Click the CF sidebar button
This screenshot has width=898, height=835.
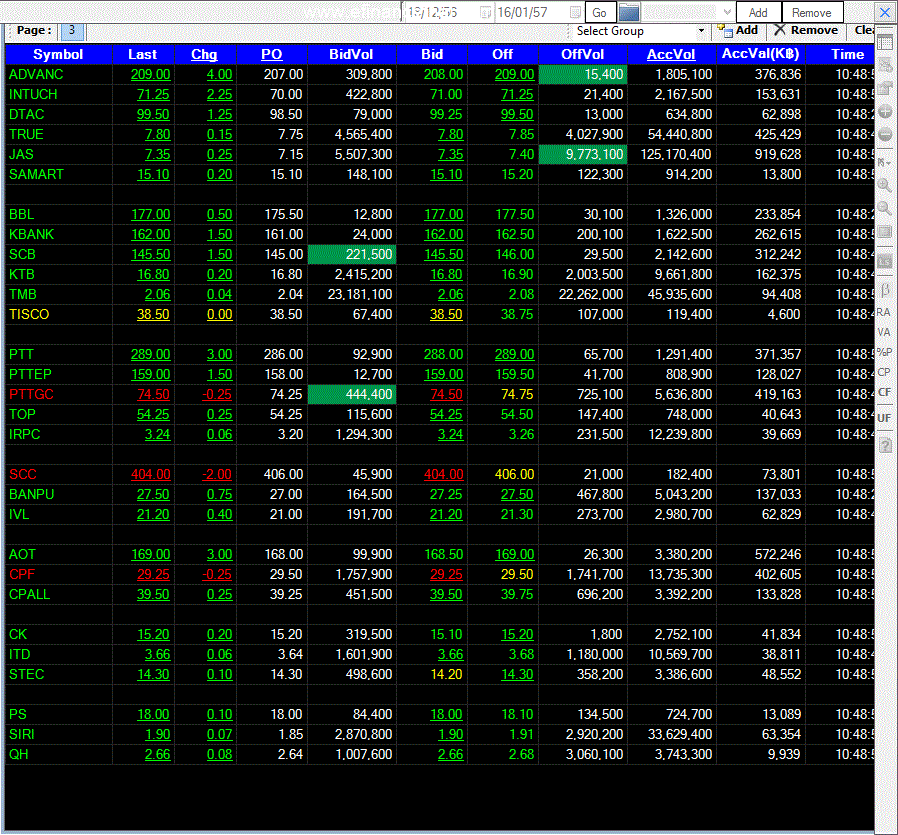[x=884, y=392]
